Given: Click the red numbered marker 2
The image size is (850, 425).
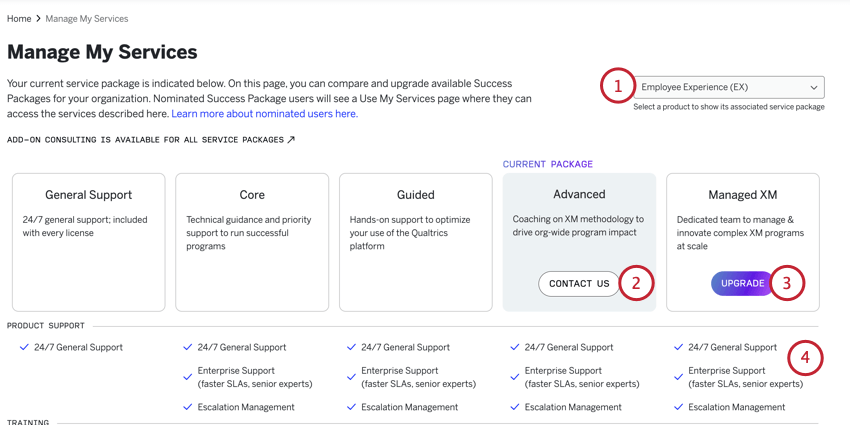Looking at the screenshot, I should click(636, 284).
